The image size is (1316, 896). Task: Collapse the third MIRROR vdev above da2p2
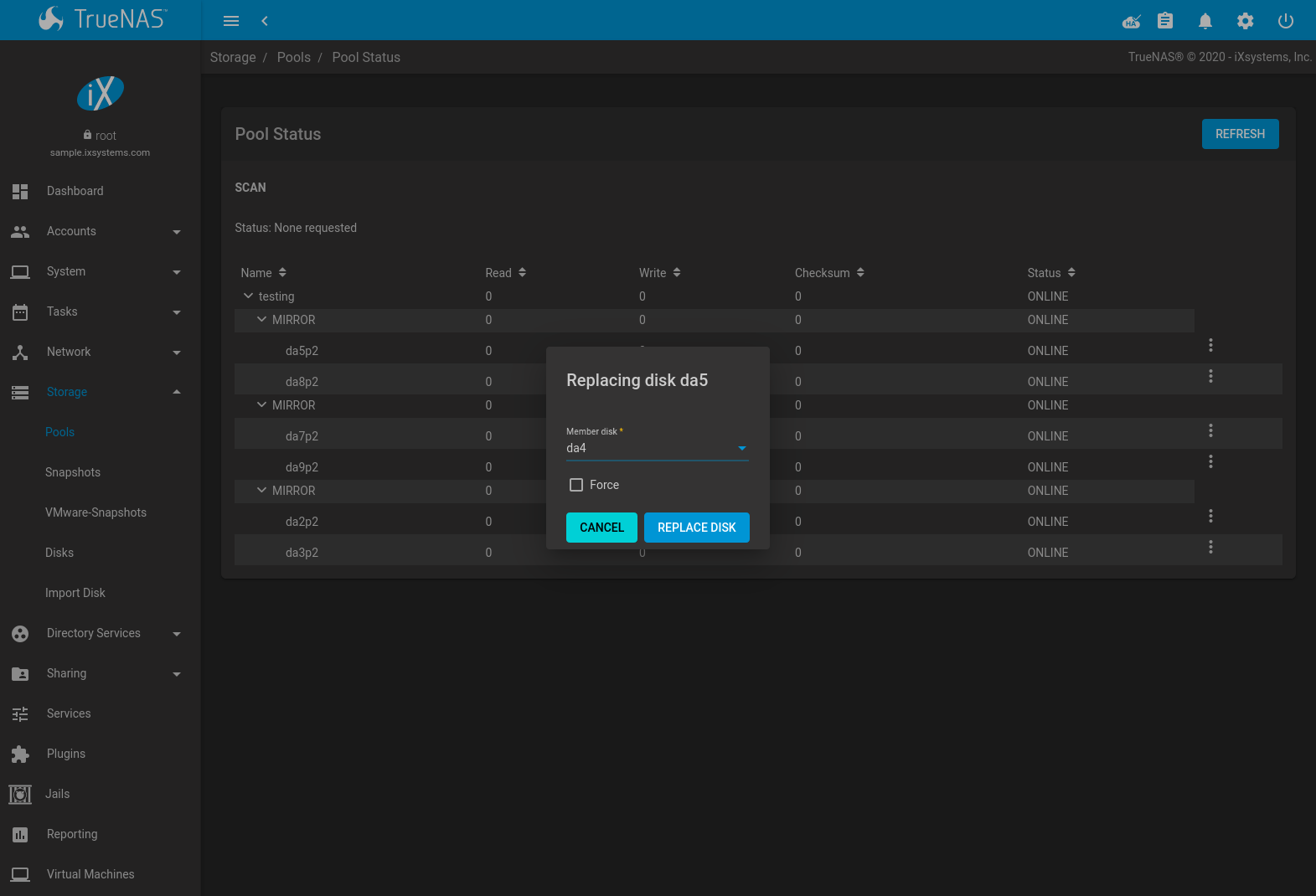261,490
